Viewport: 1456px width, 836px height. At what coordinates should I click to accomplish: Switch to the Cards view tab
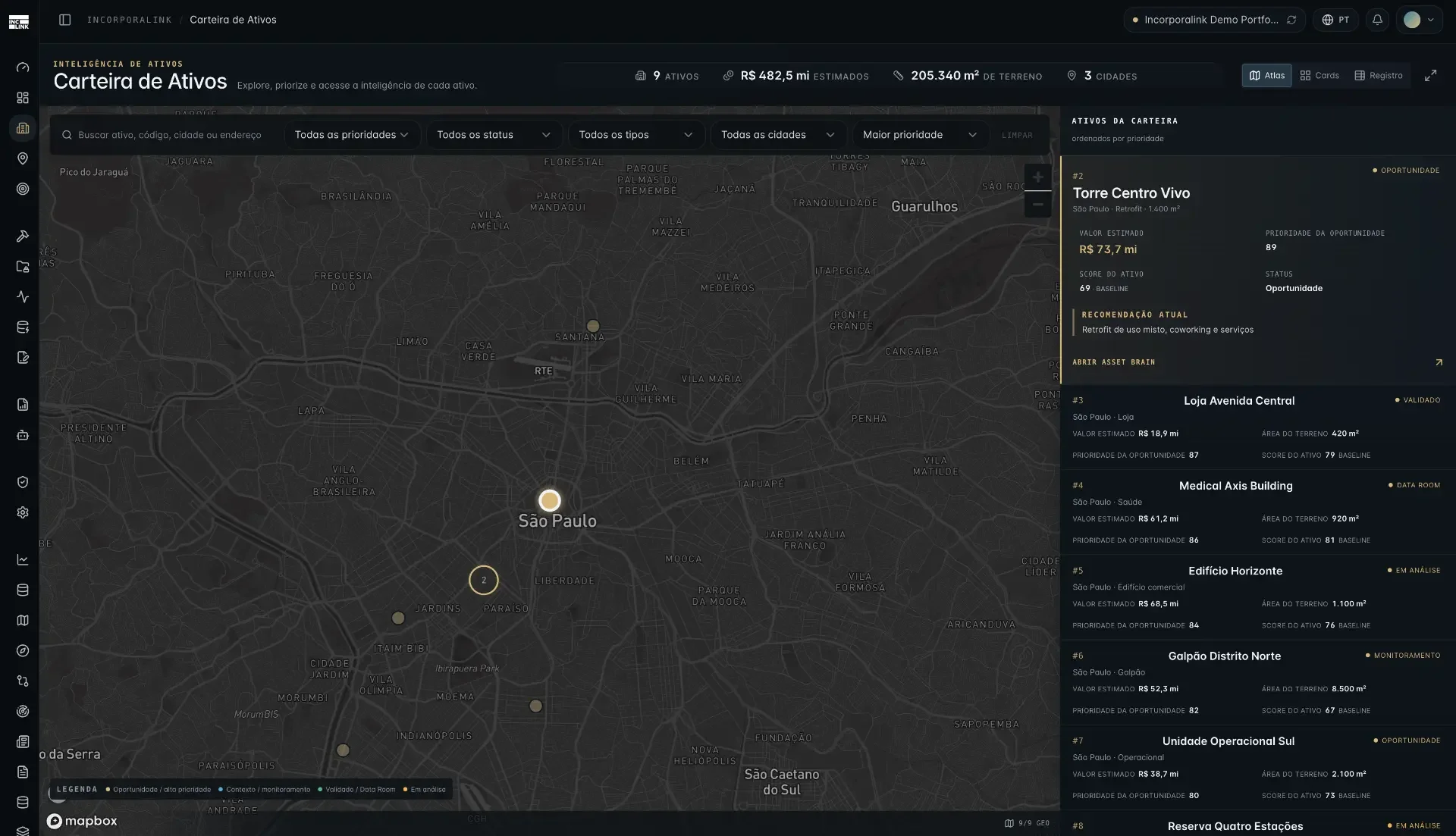pyautogui.click(x=1319, y=76)
